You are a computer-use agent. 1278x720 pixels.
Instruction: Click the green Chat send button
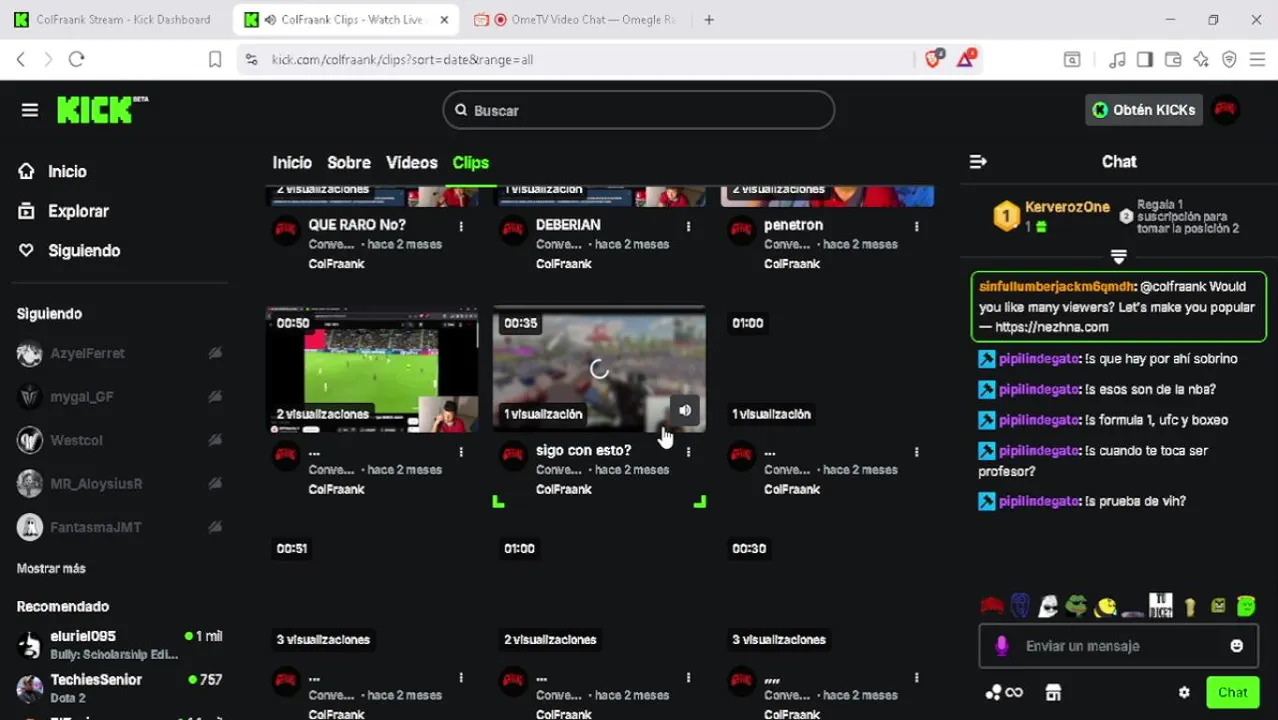[x=1232, y=692]
